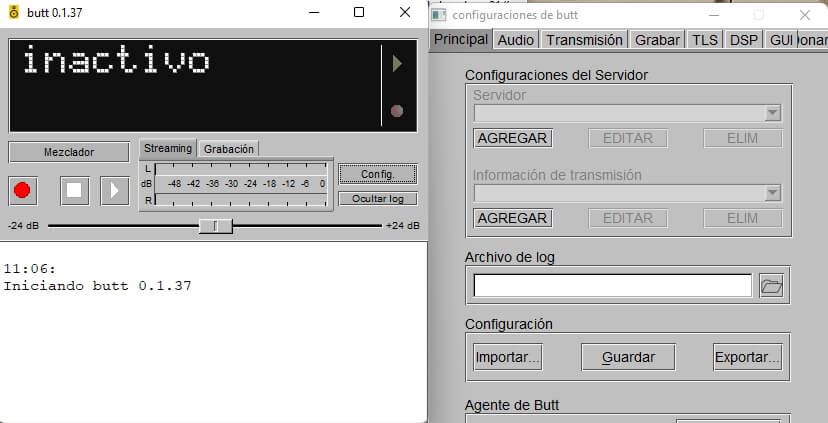828x423 pixels.
Task: Click EDITAR under Servidor
Action: coord(628,138)
